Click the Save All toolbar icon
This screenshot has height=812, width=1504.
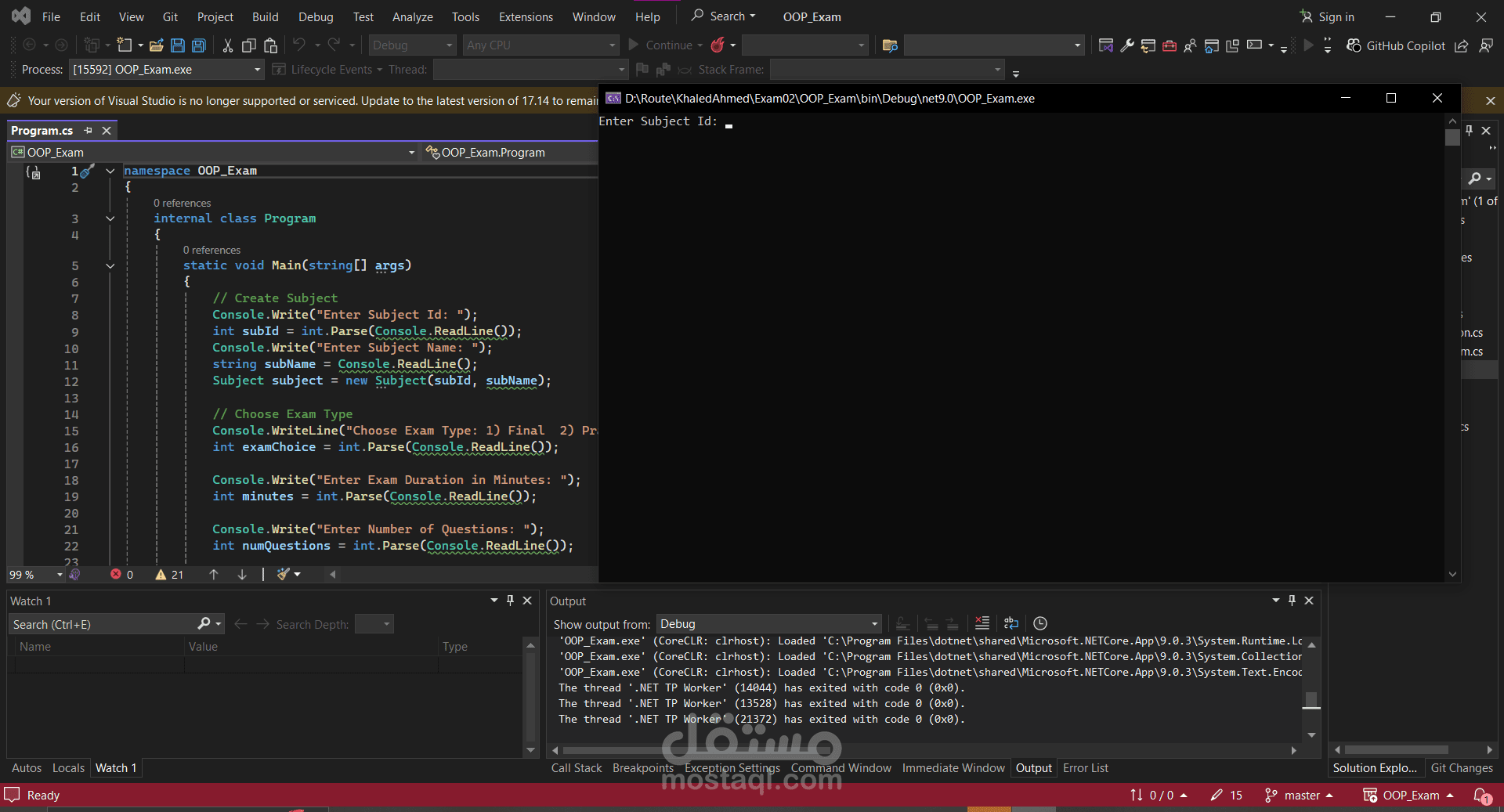click(199, 45)
